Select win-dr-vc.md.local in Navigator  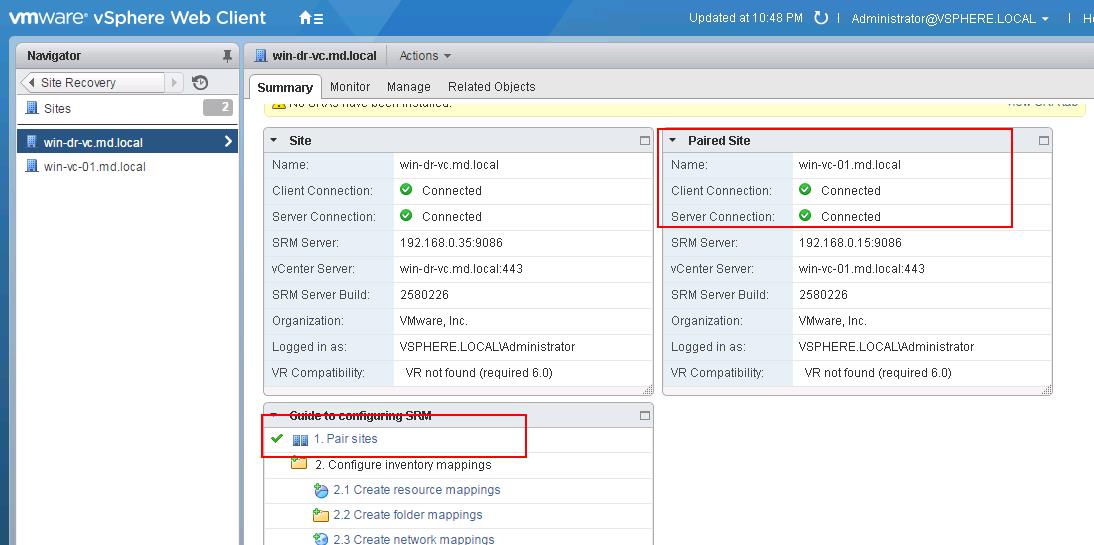tap(127, 142)
